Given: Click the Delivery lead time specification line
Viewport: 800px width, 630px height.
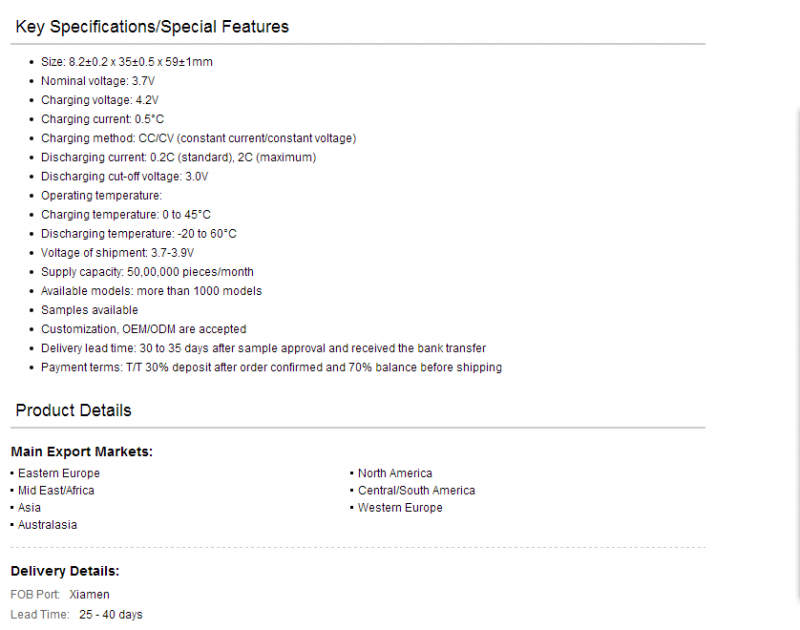Looking at the screenshot, I should (263, 348).
